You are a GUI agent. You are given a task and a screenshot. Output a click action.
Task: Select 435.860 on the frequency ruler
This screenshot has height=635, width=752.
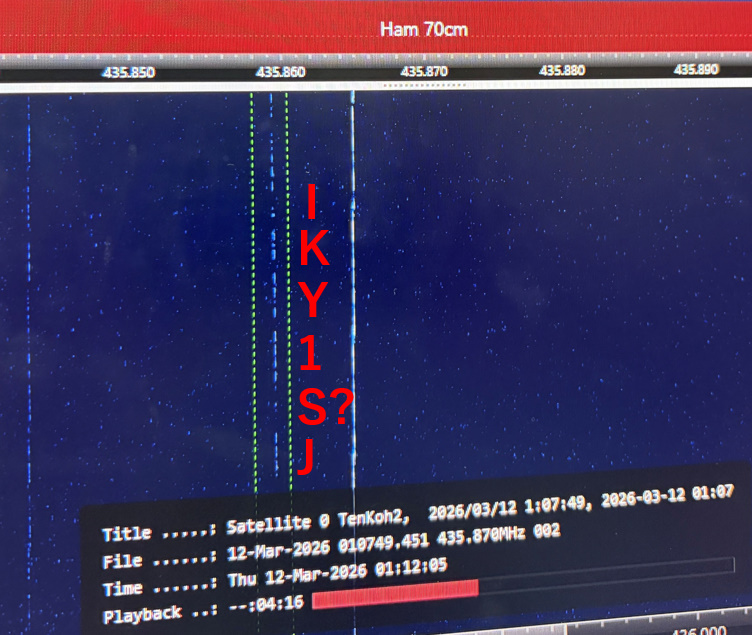(281, 72)
